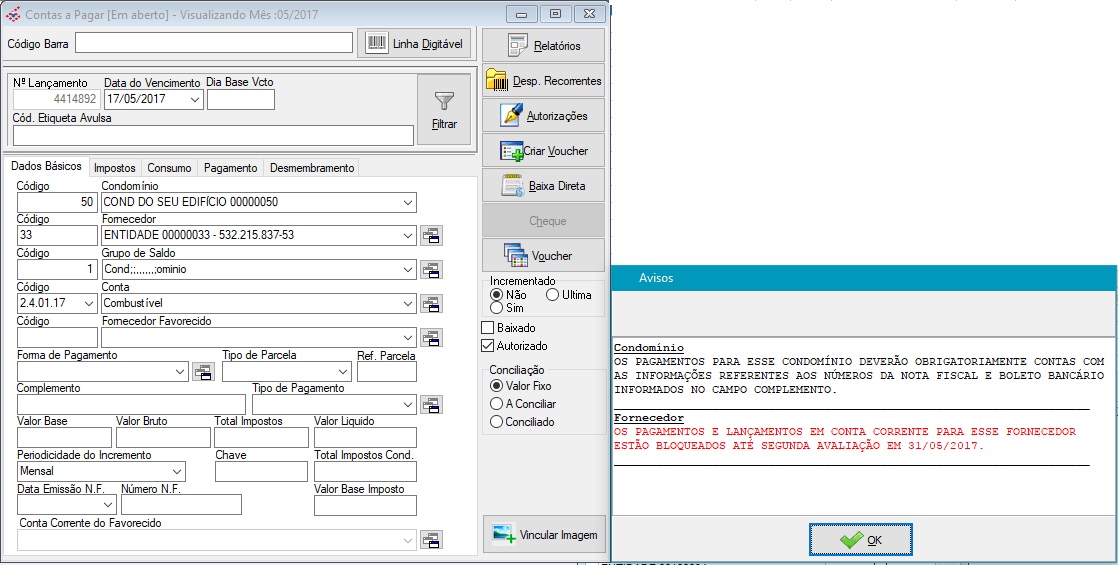Open Relatórios reports
1119x565 pixels.
[543, 46]
